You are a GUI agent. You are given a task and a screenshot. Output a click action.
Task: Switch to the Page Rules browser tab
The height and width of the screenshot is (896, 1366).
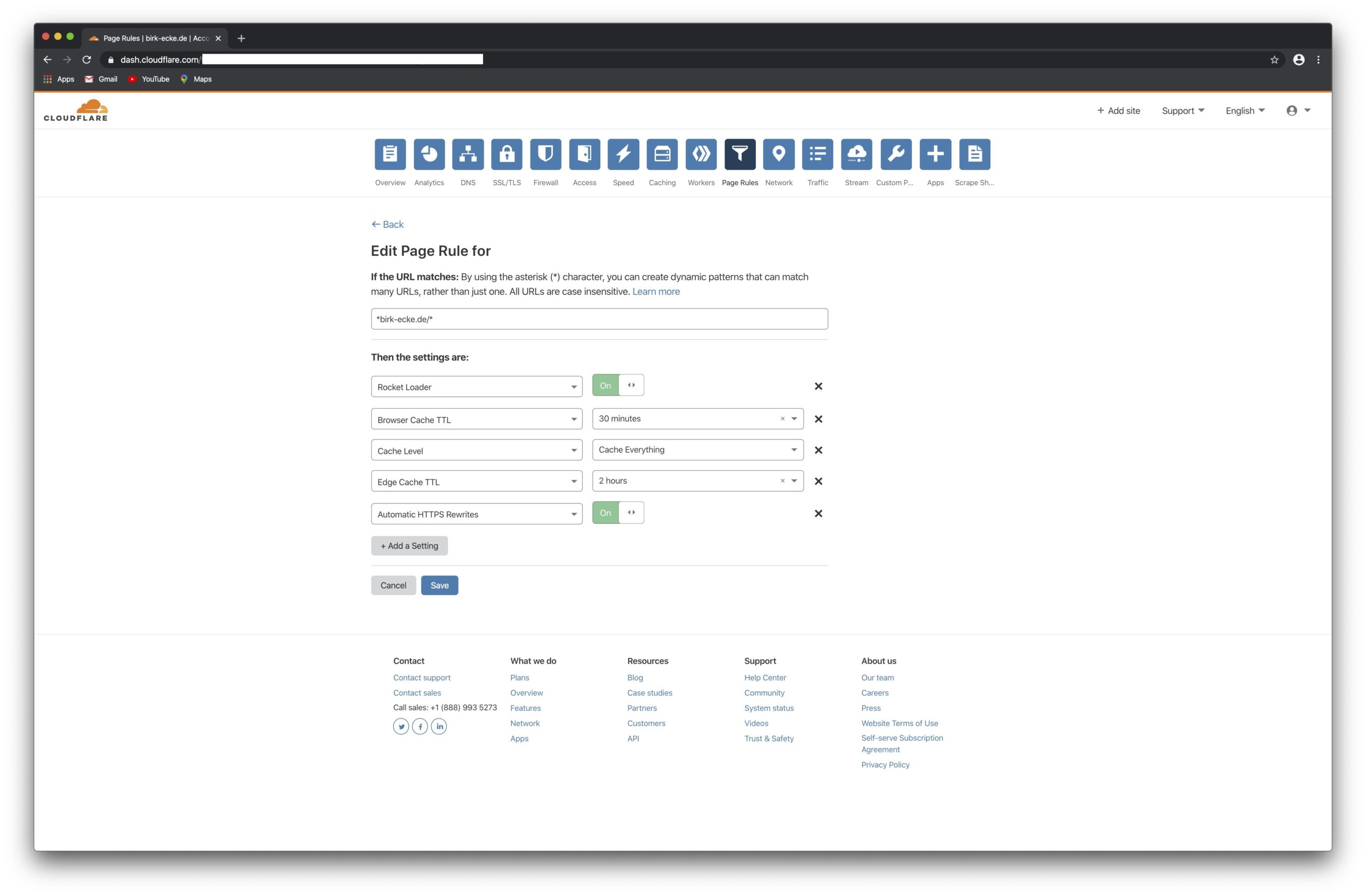click(155, 38)
